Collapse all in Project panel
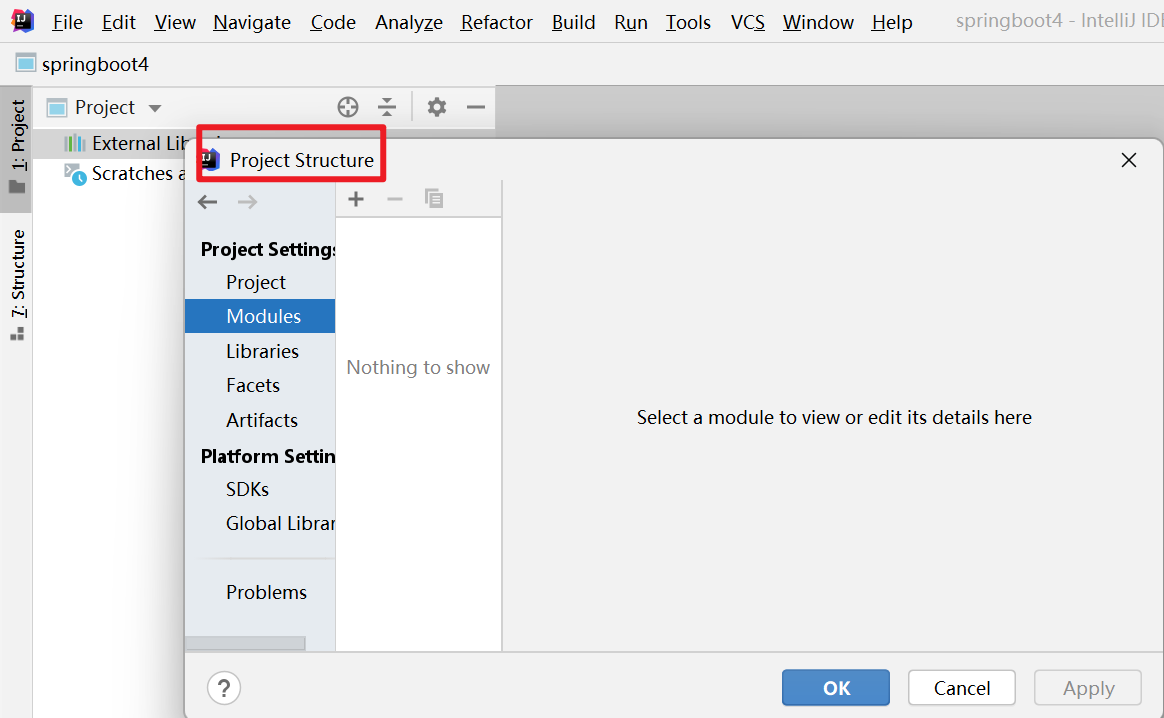This screenshot has width=1164, height=718. click(387, 108)
